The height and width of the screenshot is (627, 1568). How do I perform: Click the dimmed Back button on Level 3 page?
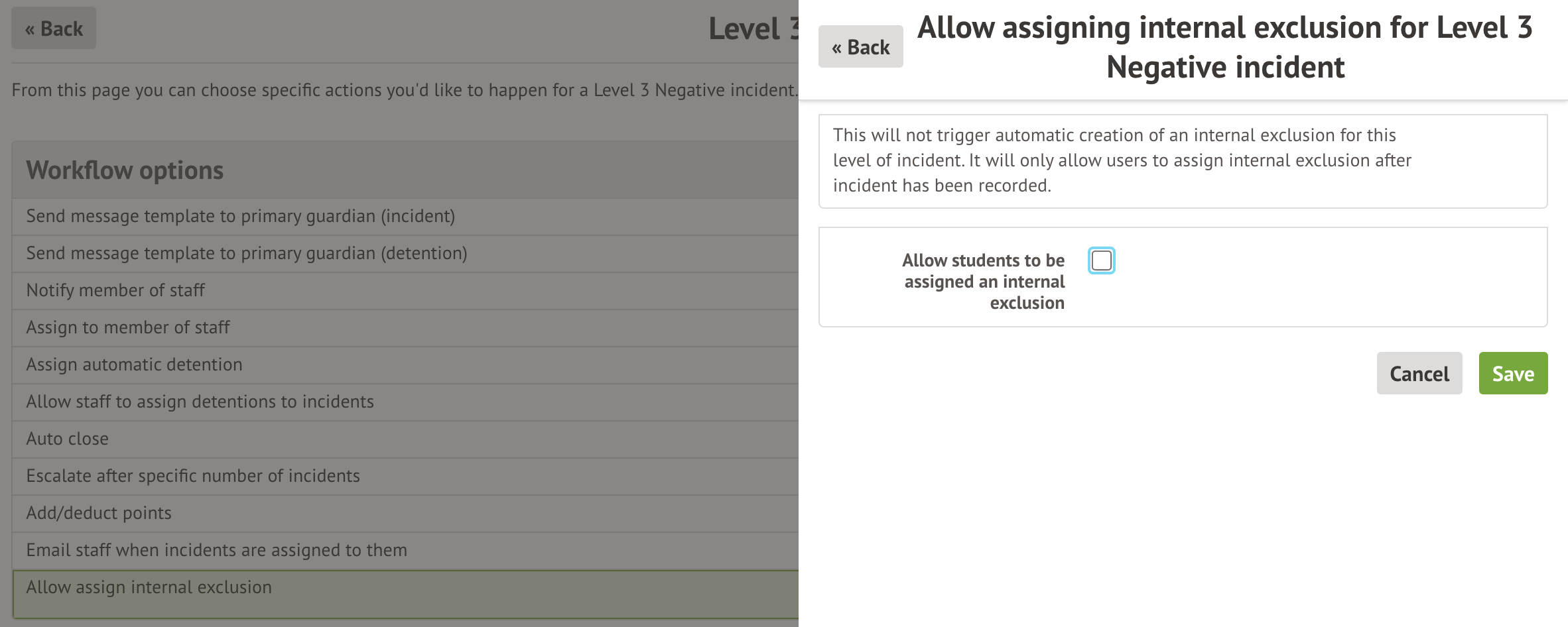[54, 28]
